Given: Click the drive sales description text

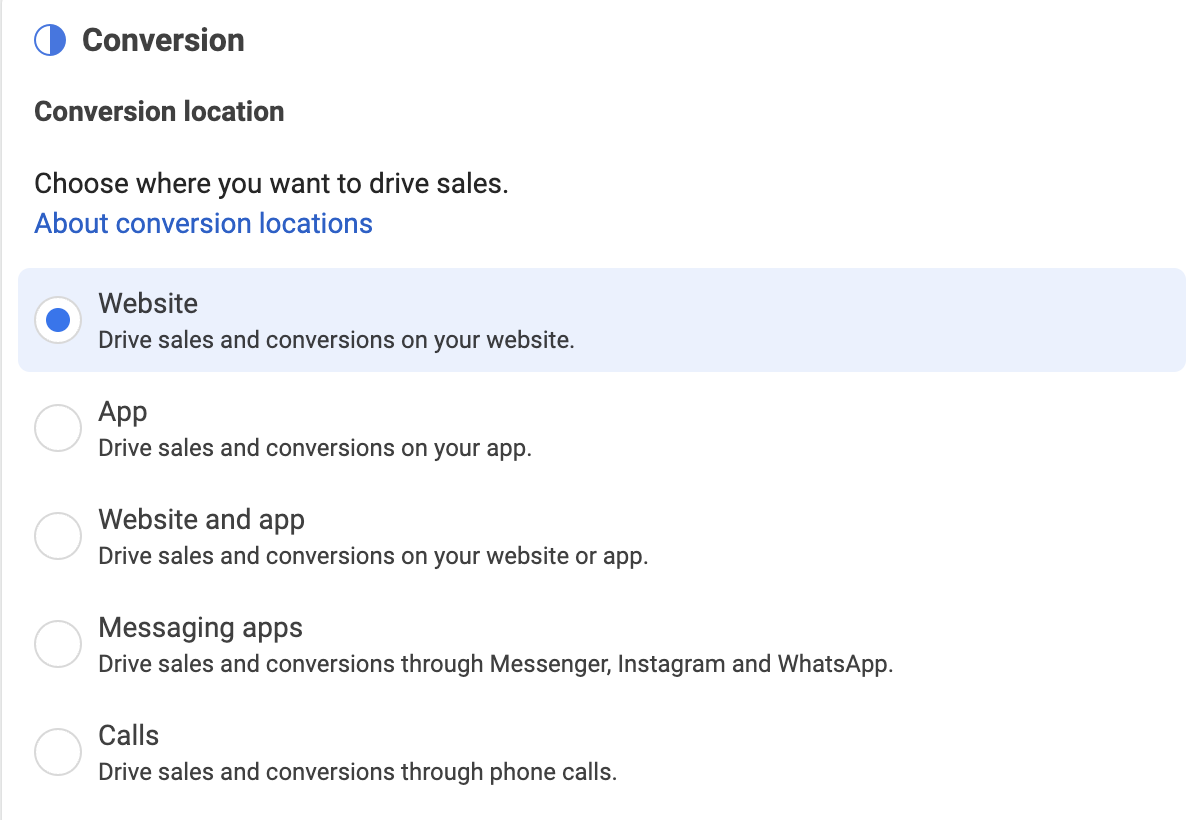Looking at the screenshot, I should tap(271, 183).
